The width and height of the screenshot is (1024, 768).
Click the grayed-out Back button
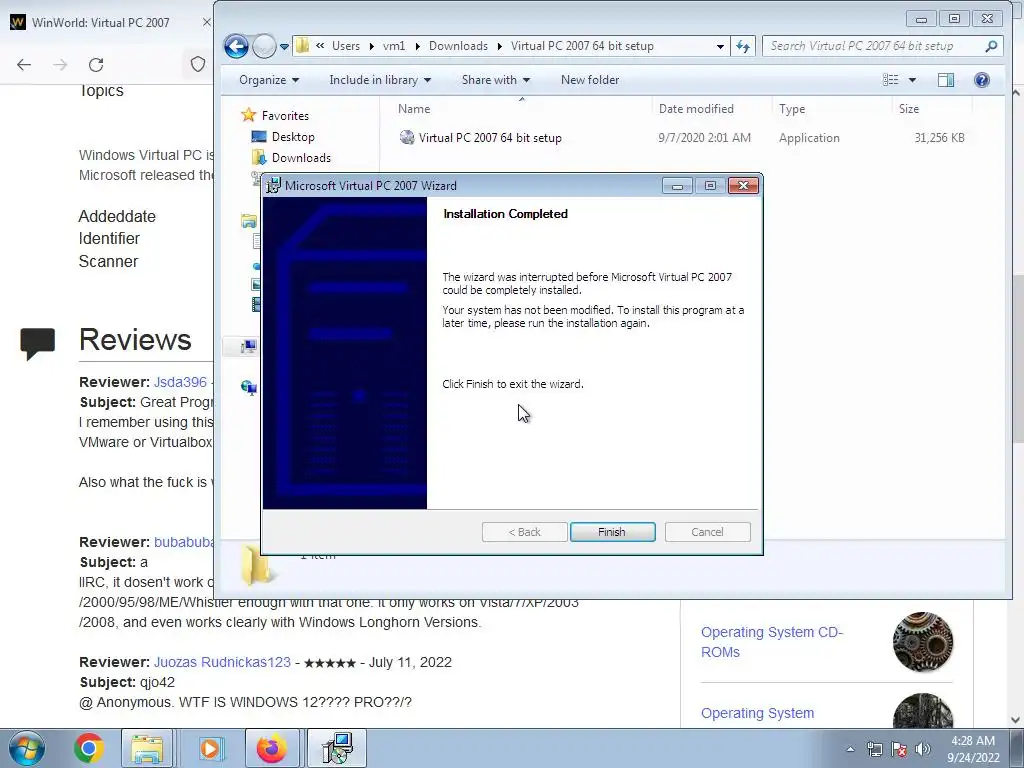524,532
